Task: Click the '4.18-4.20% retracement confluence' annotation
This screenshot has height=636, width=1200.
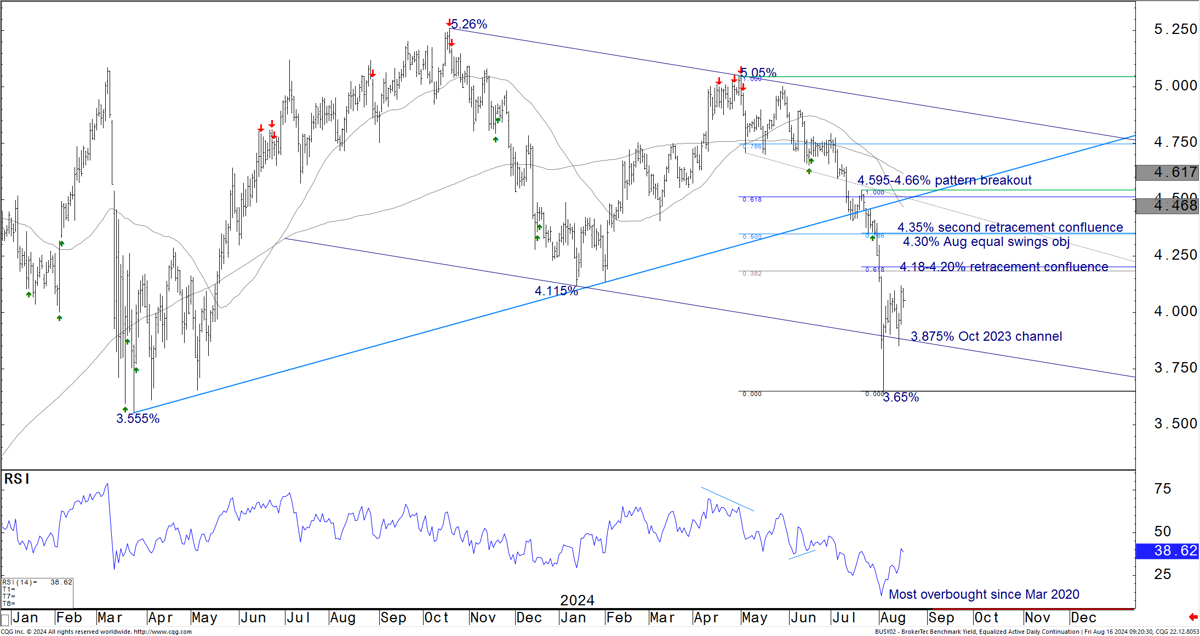Action: 1003,267
